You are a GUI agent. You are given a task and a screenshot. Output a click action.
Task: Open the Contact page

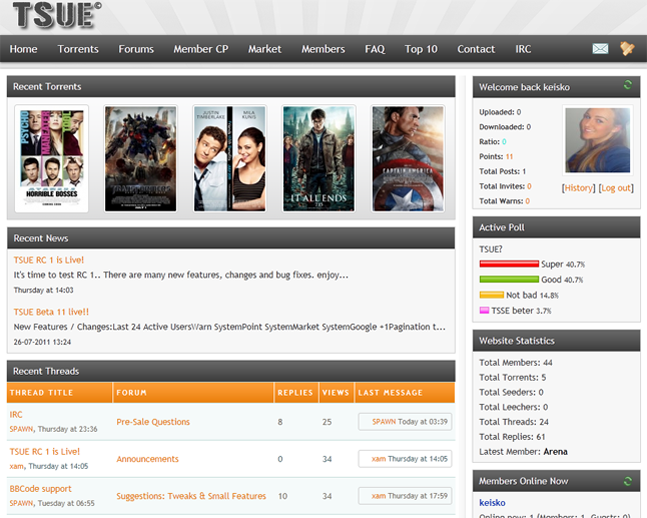tap(476, 49)
